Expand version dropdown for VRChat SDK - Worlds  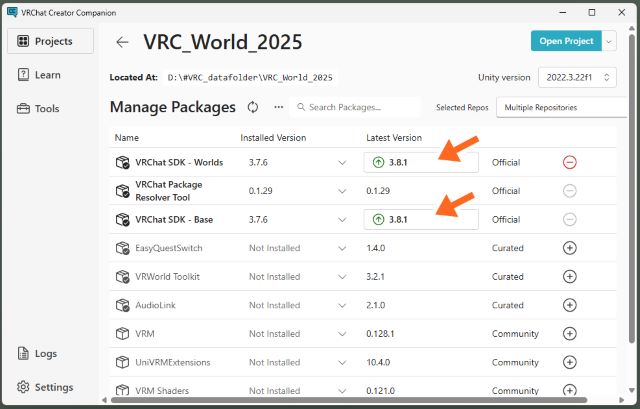coord(342,163)
